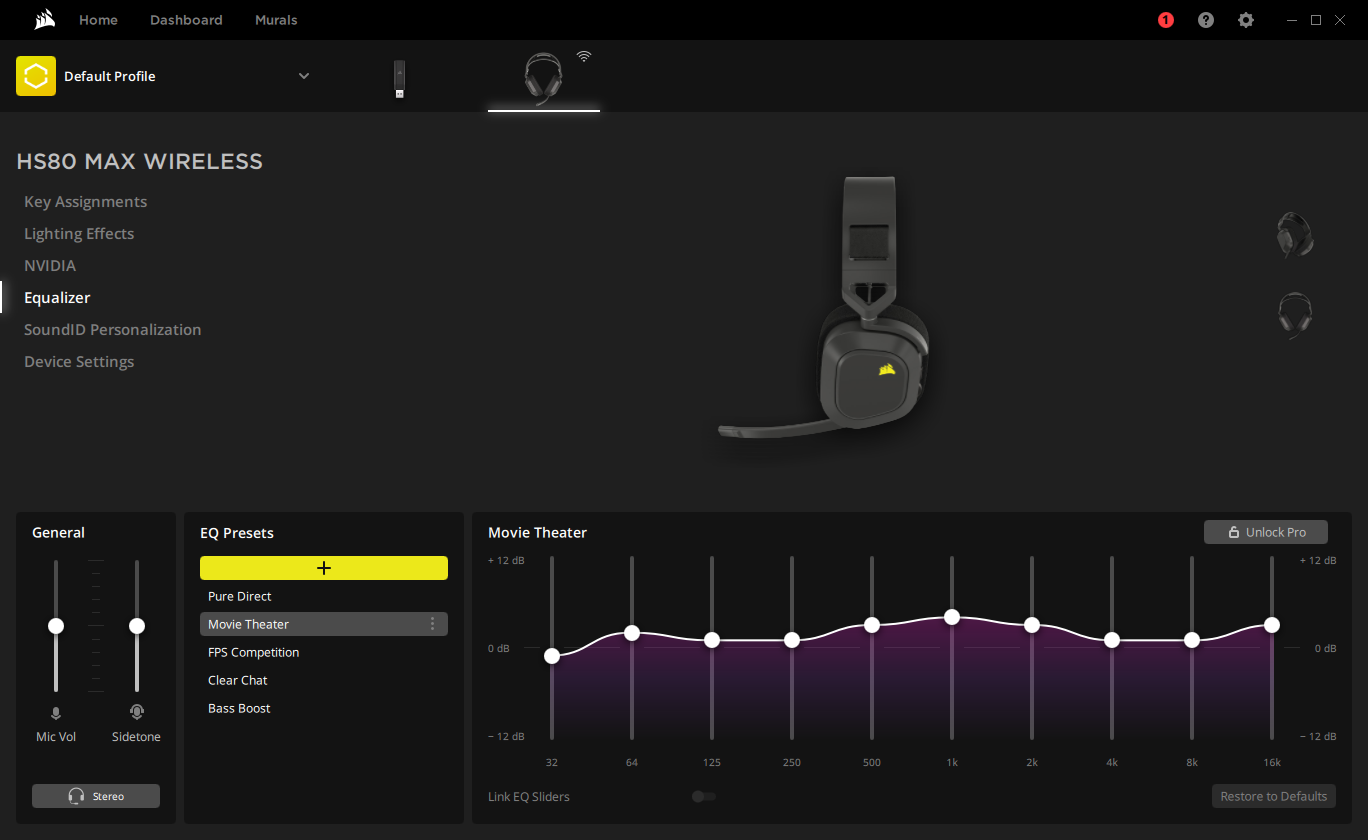Screen dimensions: 1368x840
Task: Click the Unlock Pro button
Action: pos(1266,532)
